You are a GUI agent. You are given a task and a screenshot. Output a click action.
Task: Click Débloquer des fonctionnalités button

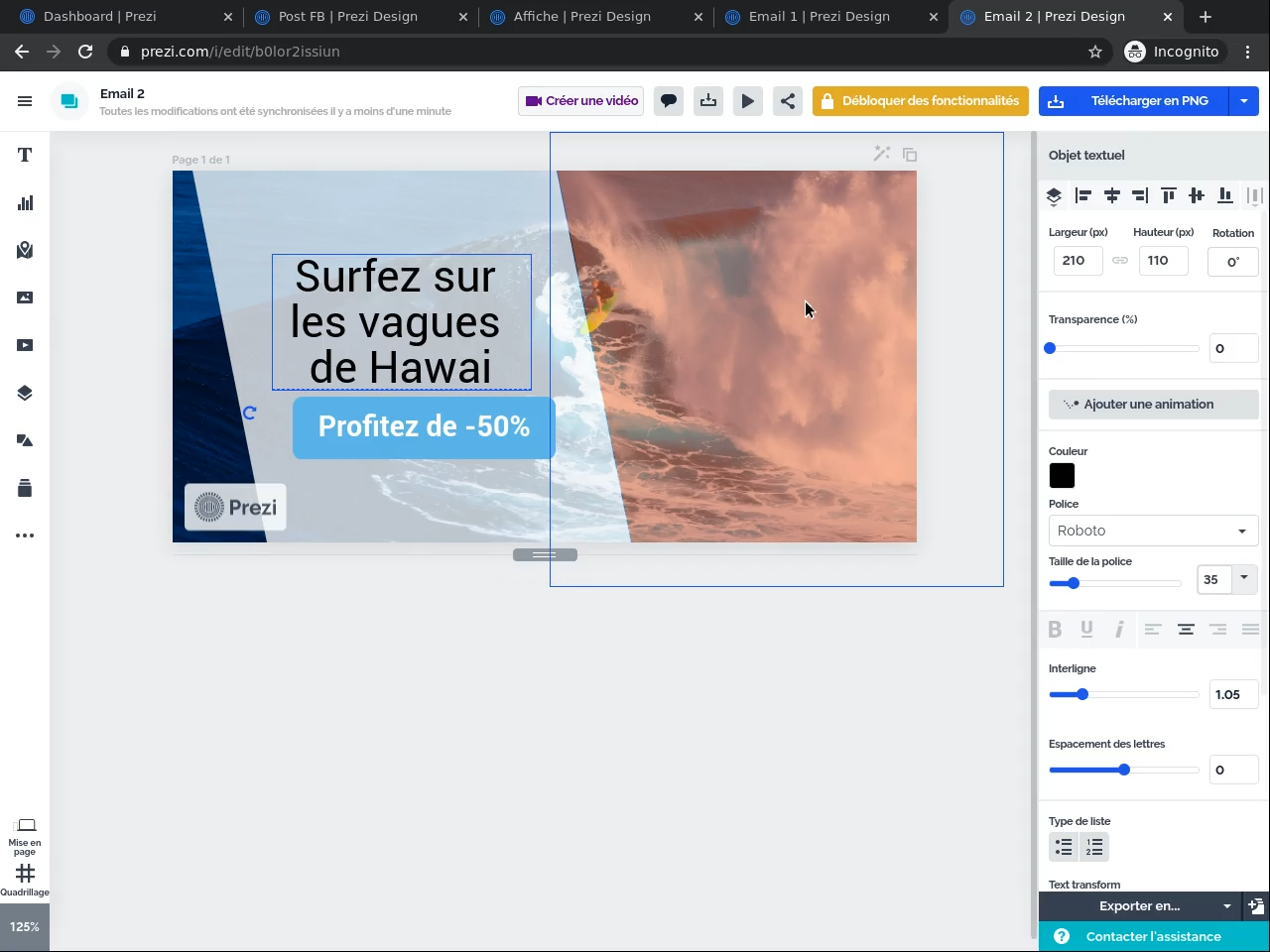coord(920,101)
